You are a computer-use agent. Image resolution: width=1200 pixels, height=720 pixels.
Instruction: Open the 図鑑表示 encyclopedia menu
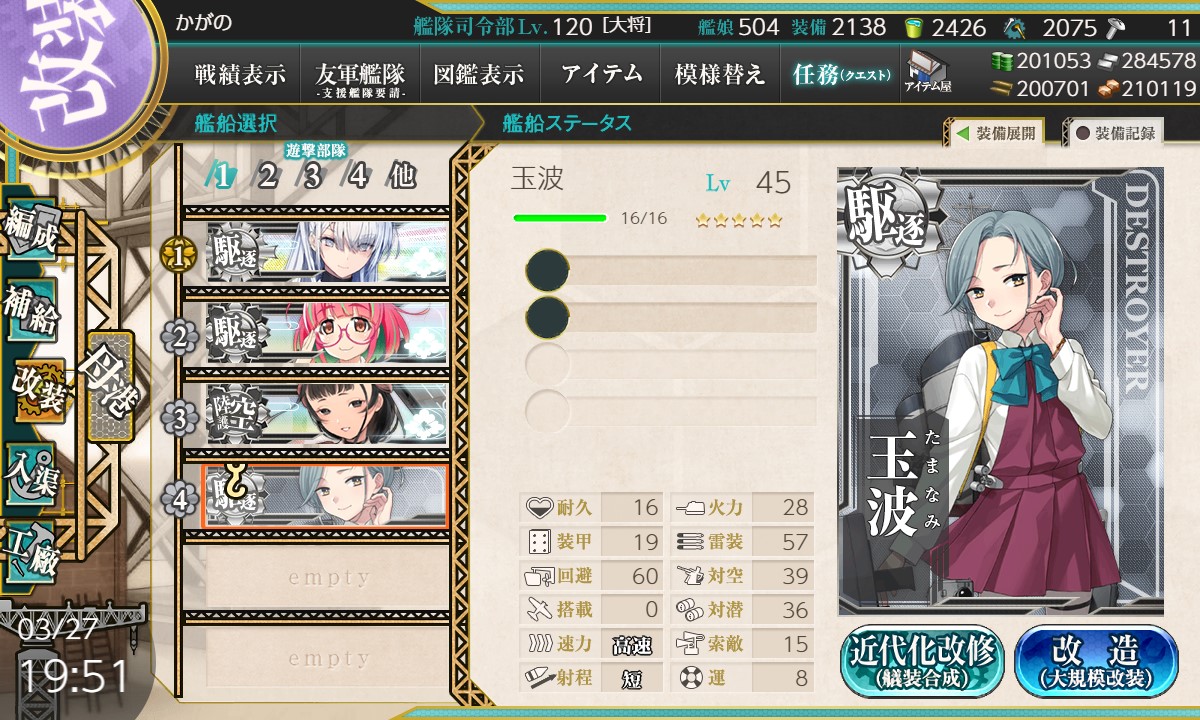(x=479, y=74)
